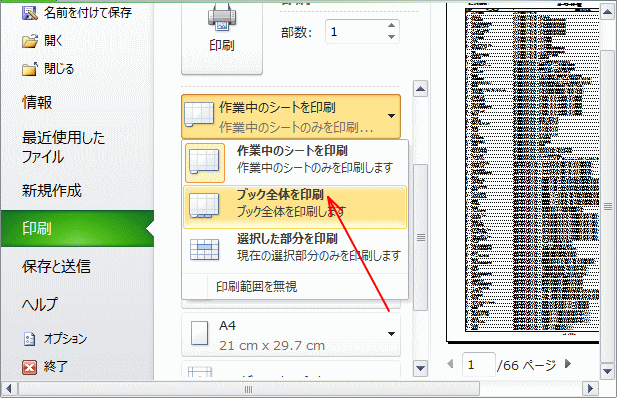The width and height of the screenshot is (617, 398).
Task: Click the print preview page thumbnail
Action: pos(524,174)
